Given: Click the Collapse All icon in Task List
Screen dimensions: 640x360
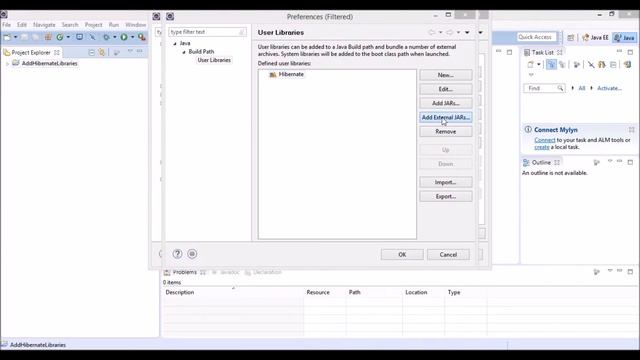Looking at the screenshot, I should pyautogui.click(x=613, y=64).
